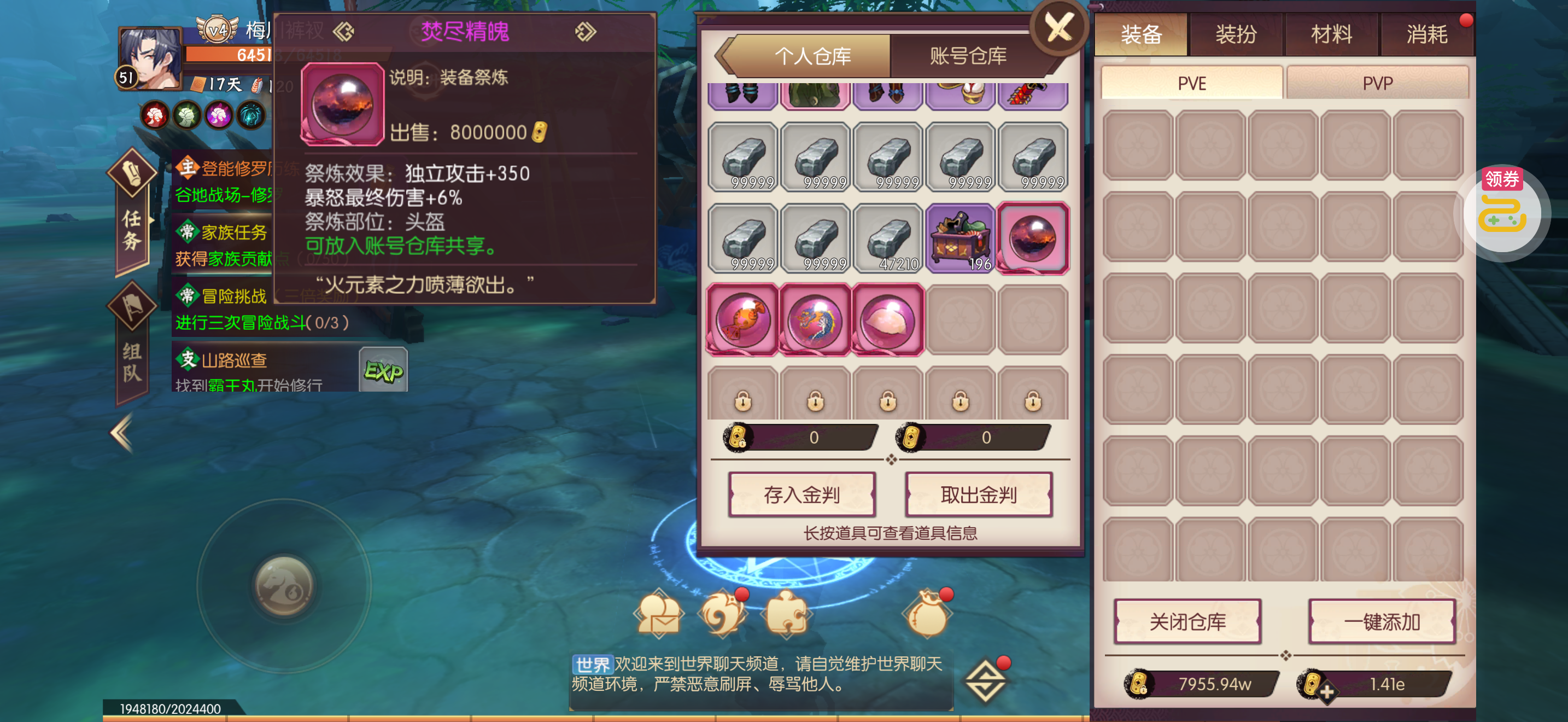Click the 一键添加 one-click add button
Screen dimensions: 1568x722
tap(1381, 621)
